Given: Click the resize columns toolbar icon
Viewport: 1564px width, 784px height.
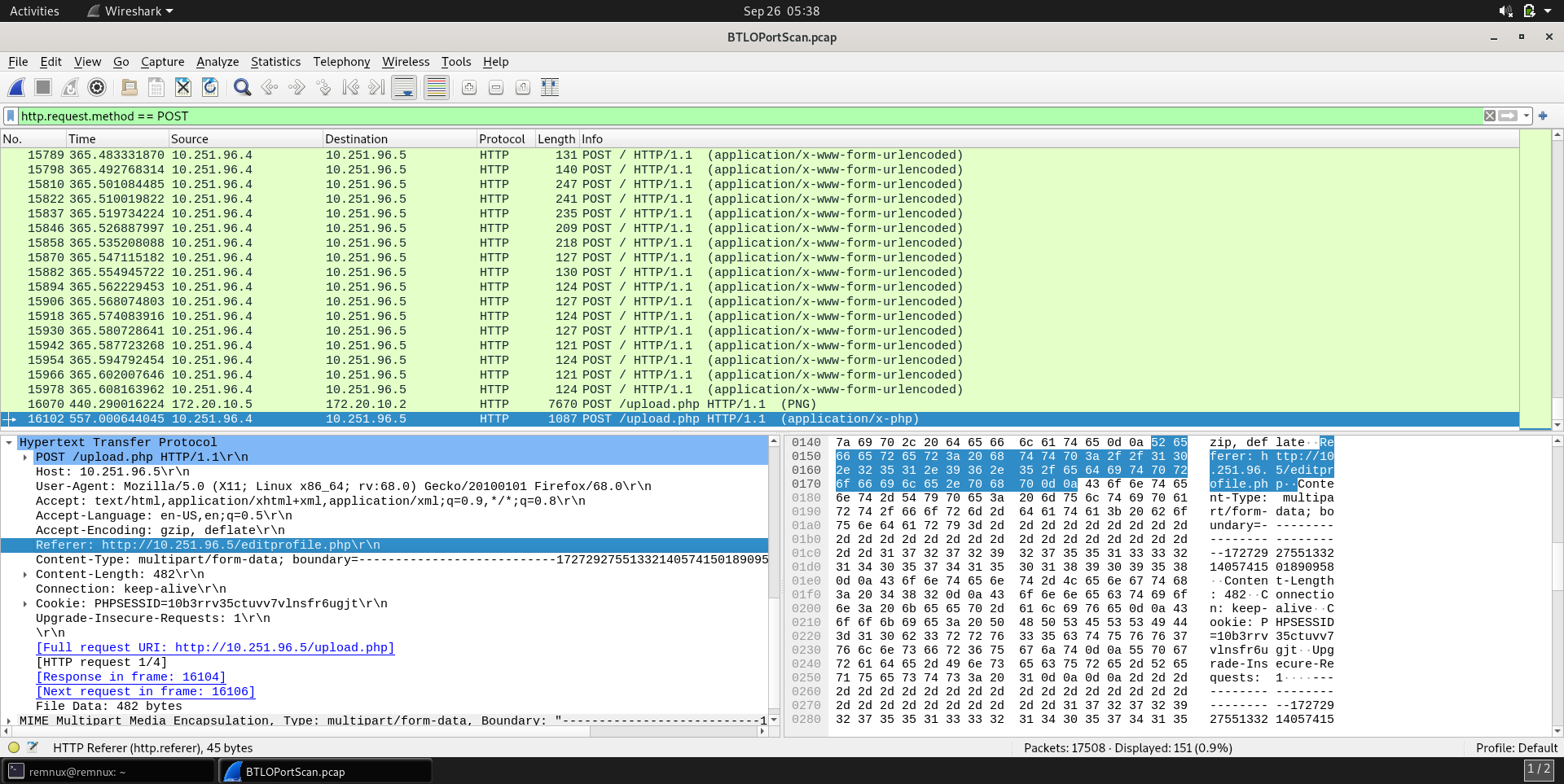Looking at the screenshot, I should 550,87.
